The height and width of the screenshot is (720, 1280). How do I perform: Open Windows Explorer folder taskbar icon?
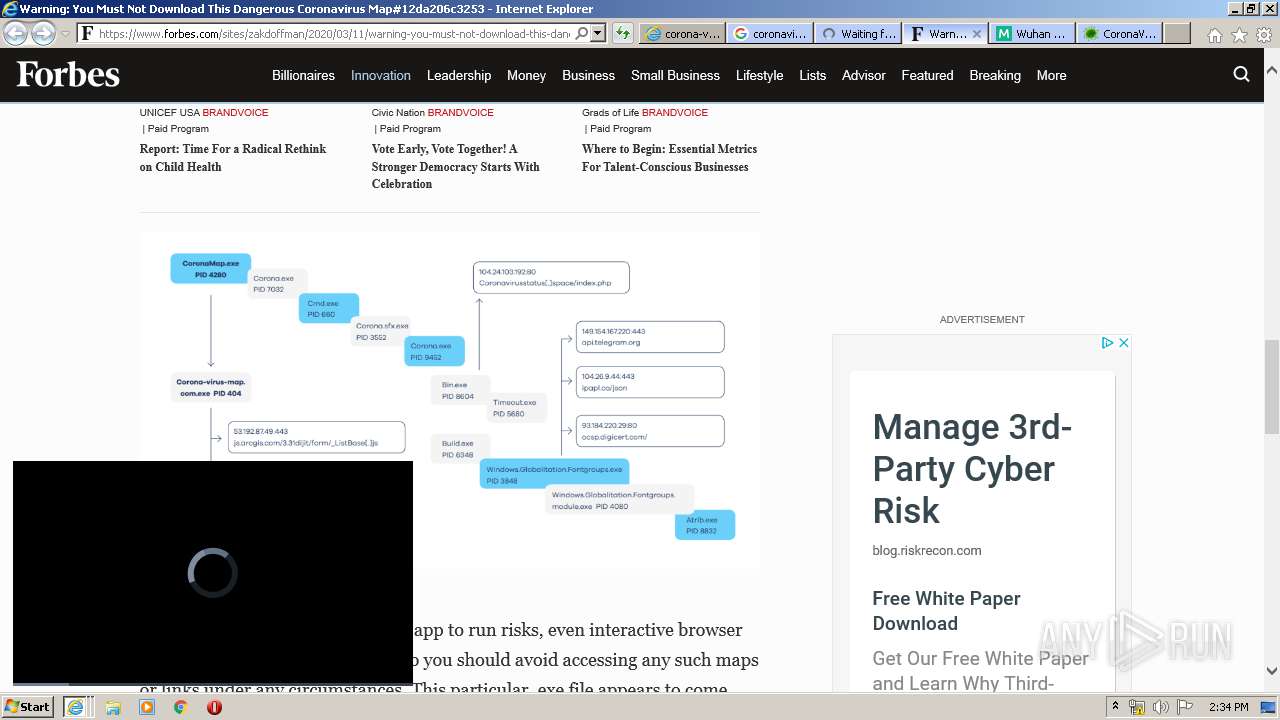[113, 707]
